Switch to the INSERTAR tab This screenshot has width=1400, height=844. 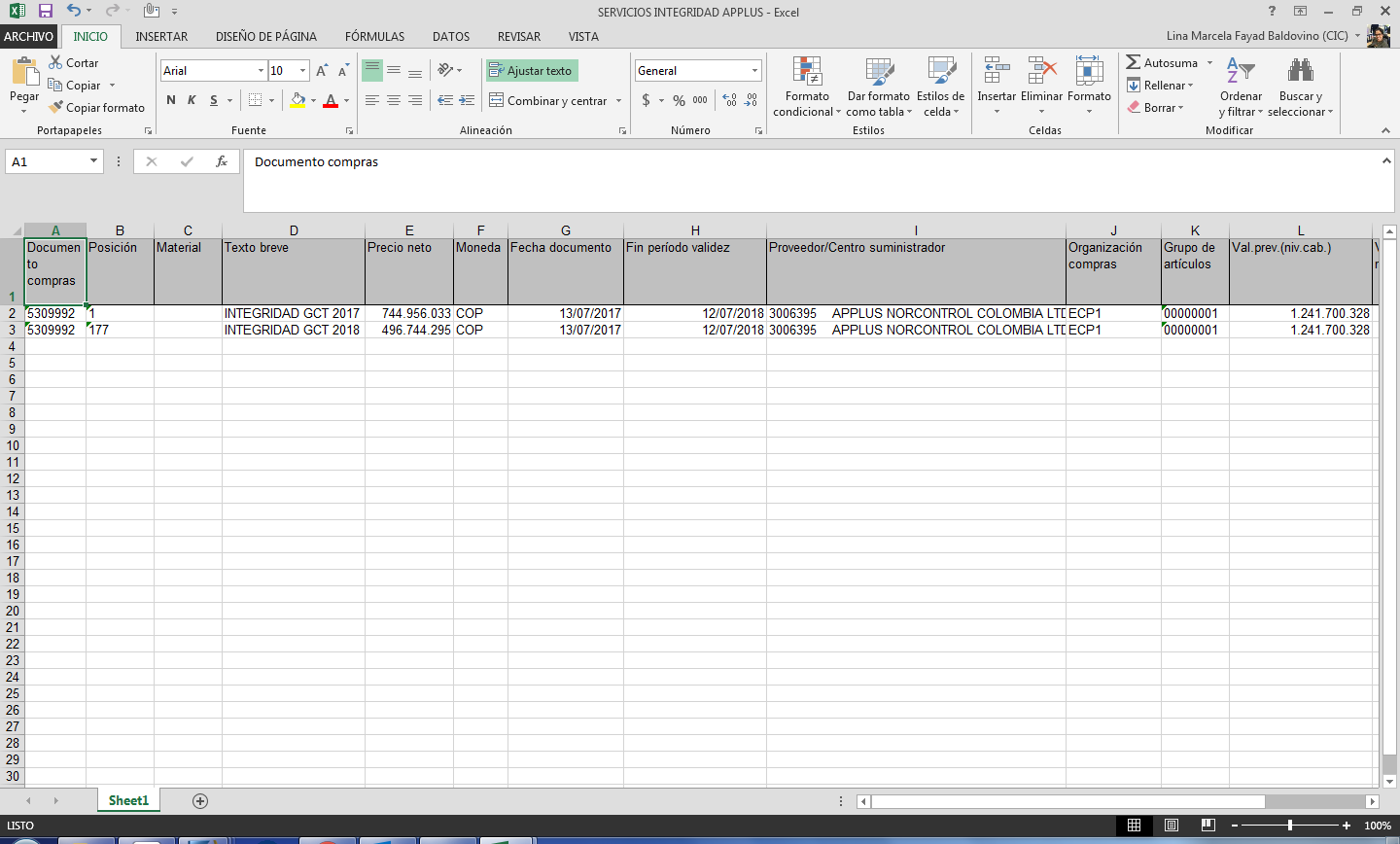(x=161, y=36)
